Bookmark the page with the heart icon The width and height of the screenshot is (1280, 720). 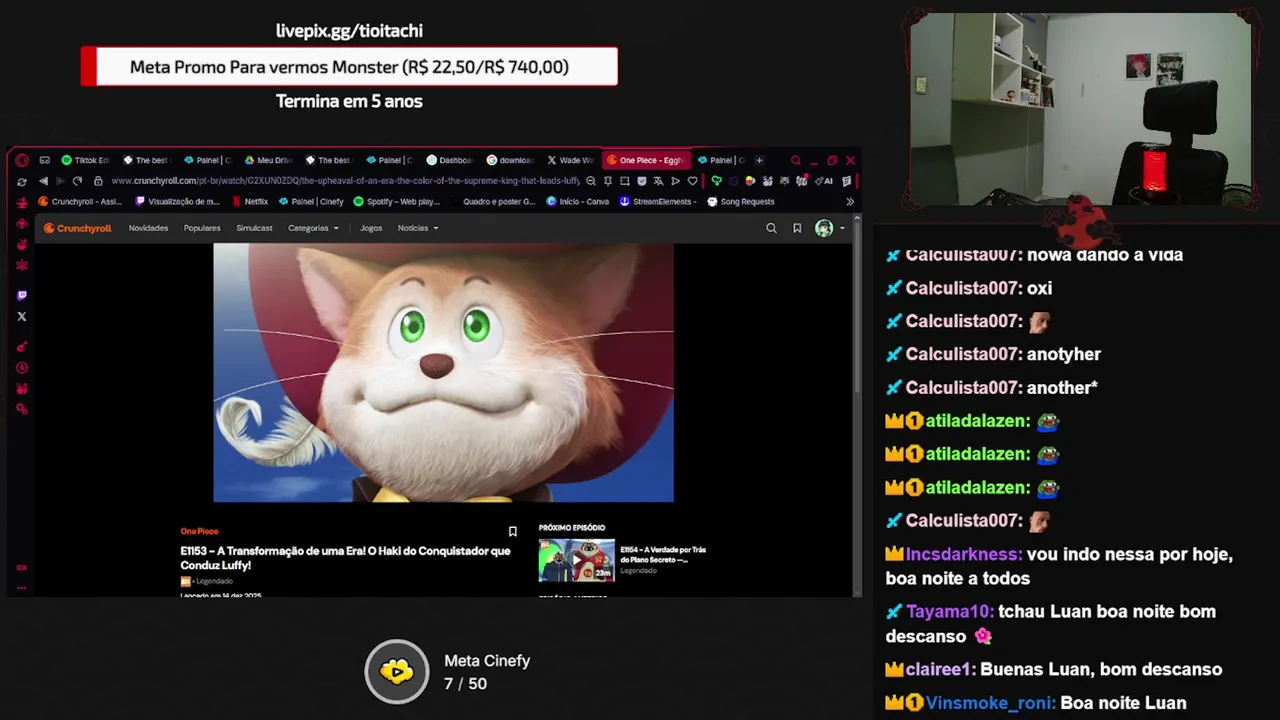click(x=692, y=181)
